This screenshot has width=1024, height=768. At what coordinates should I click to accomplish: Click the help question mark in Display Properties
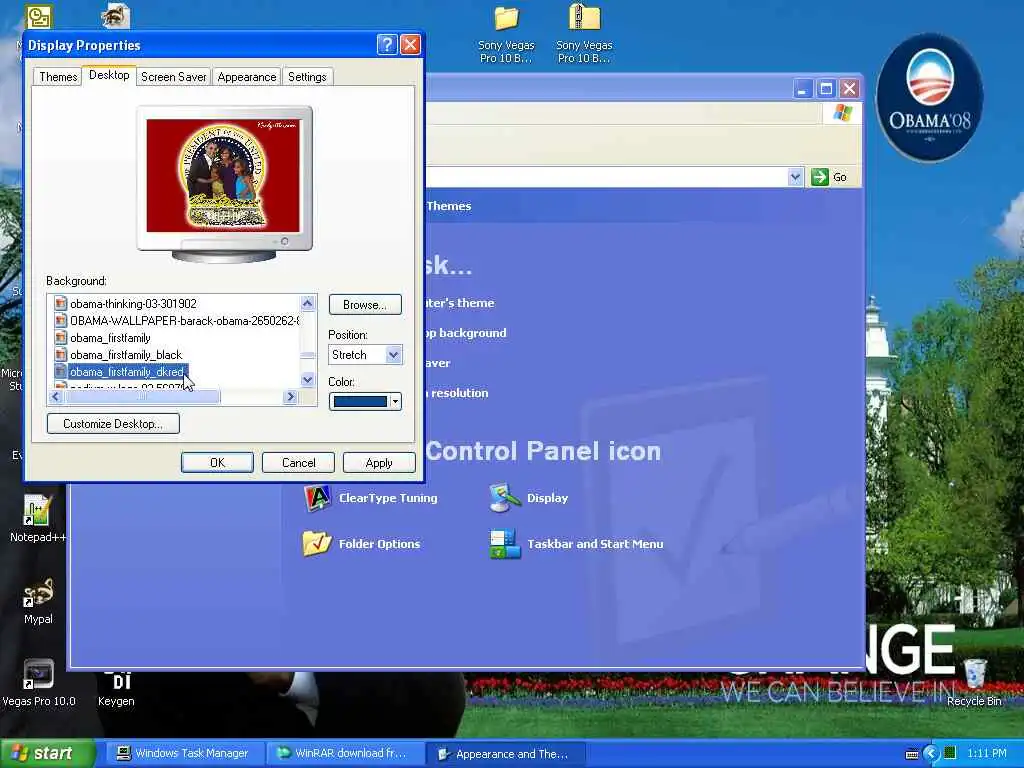tap(387, 44)
